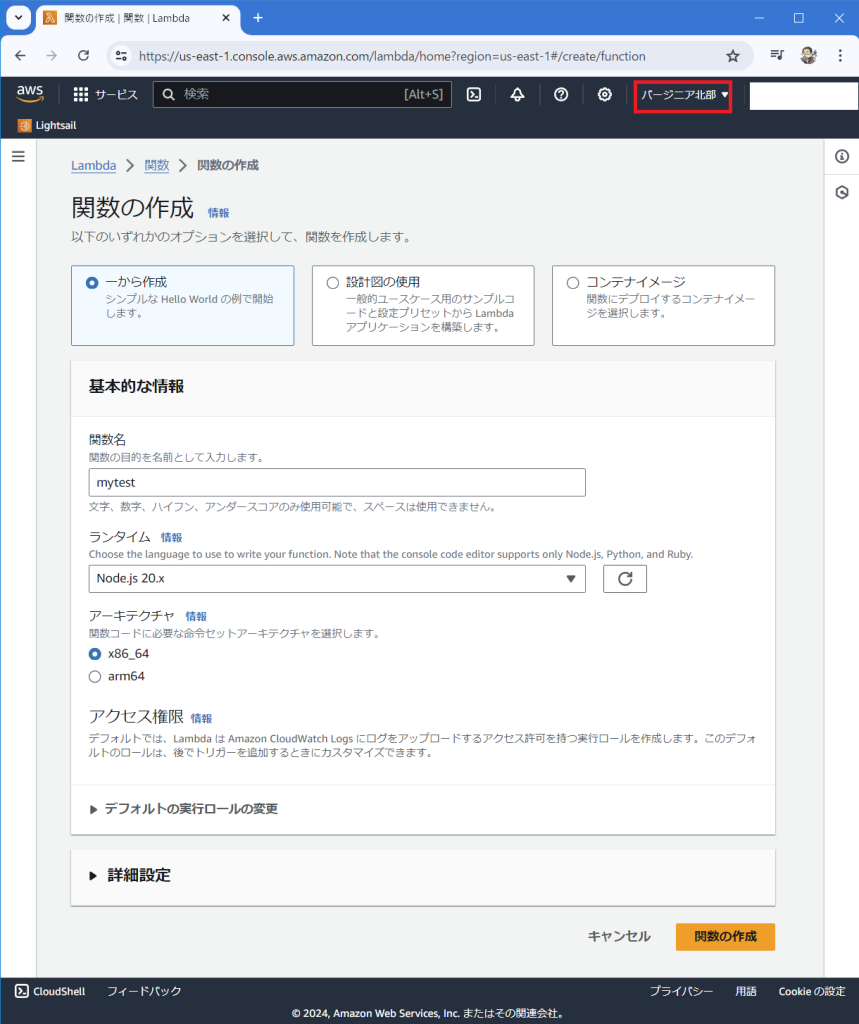Open the AWS CloudShell icon in top bar
The height and width of the screenshot is (1024, 859).
click(x=475, y=94)
